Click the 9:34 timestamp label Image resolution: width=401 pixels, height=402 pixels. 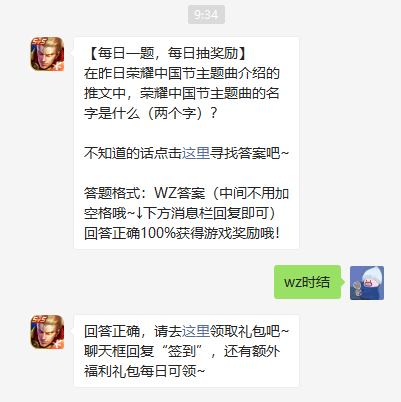click(x=206, y=15)
